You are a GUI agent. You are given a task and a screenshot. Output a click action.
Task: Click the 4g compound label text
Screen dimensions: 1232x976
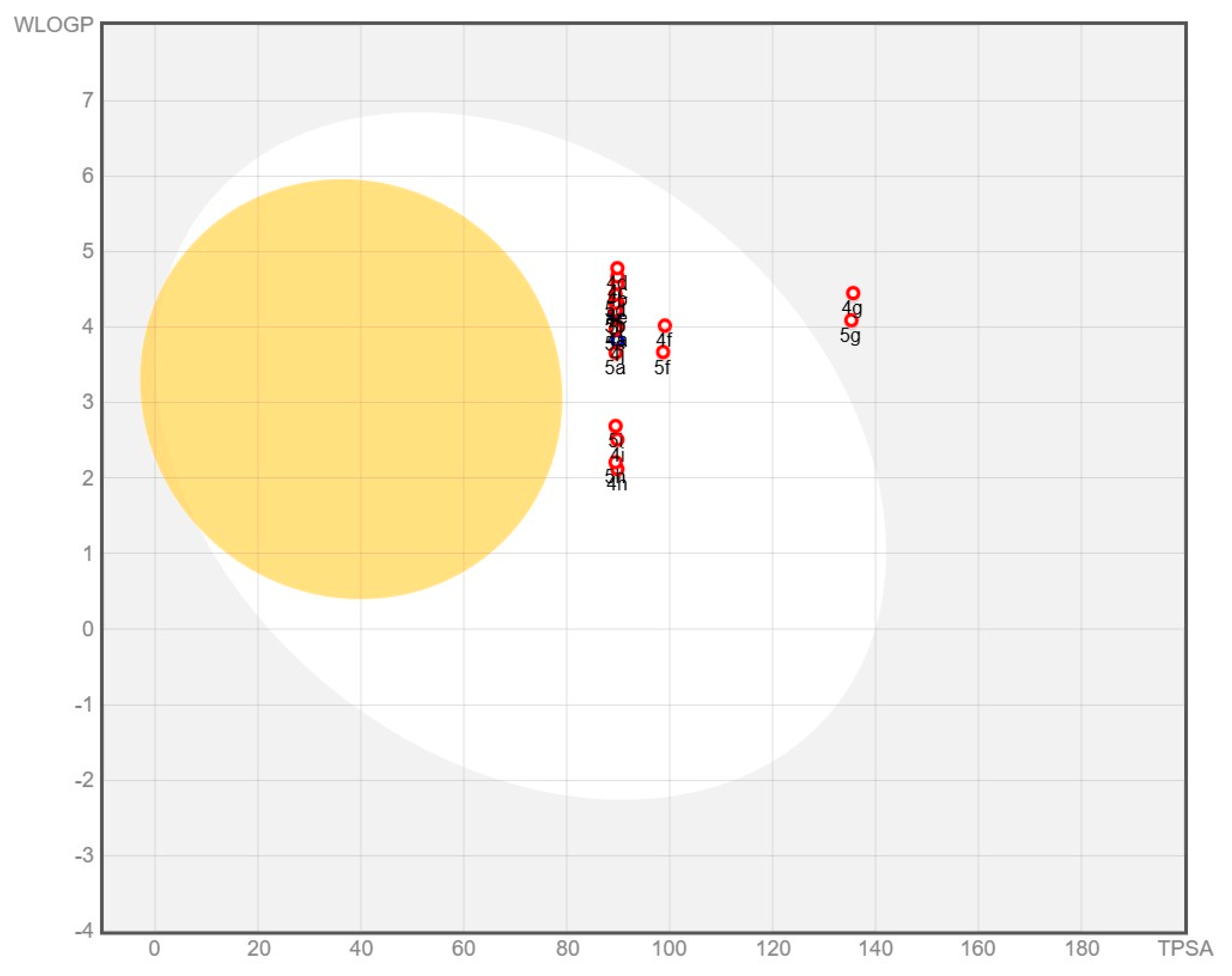click(x=852, y=309)
